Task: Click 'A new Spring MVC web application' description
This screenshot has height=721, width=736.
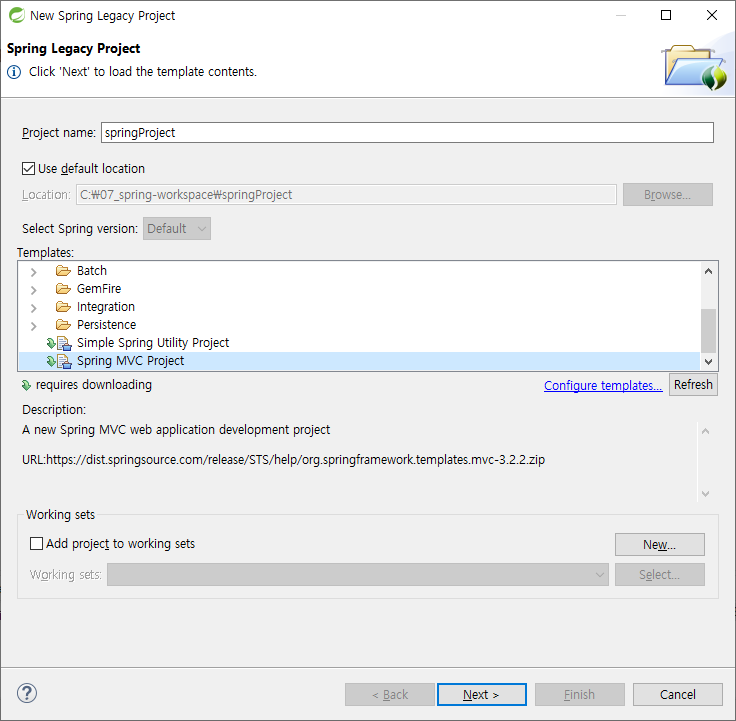Action: pos(176,430)
